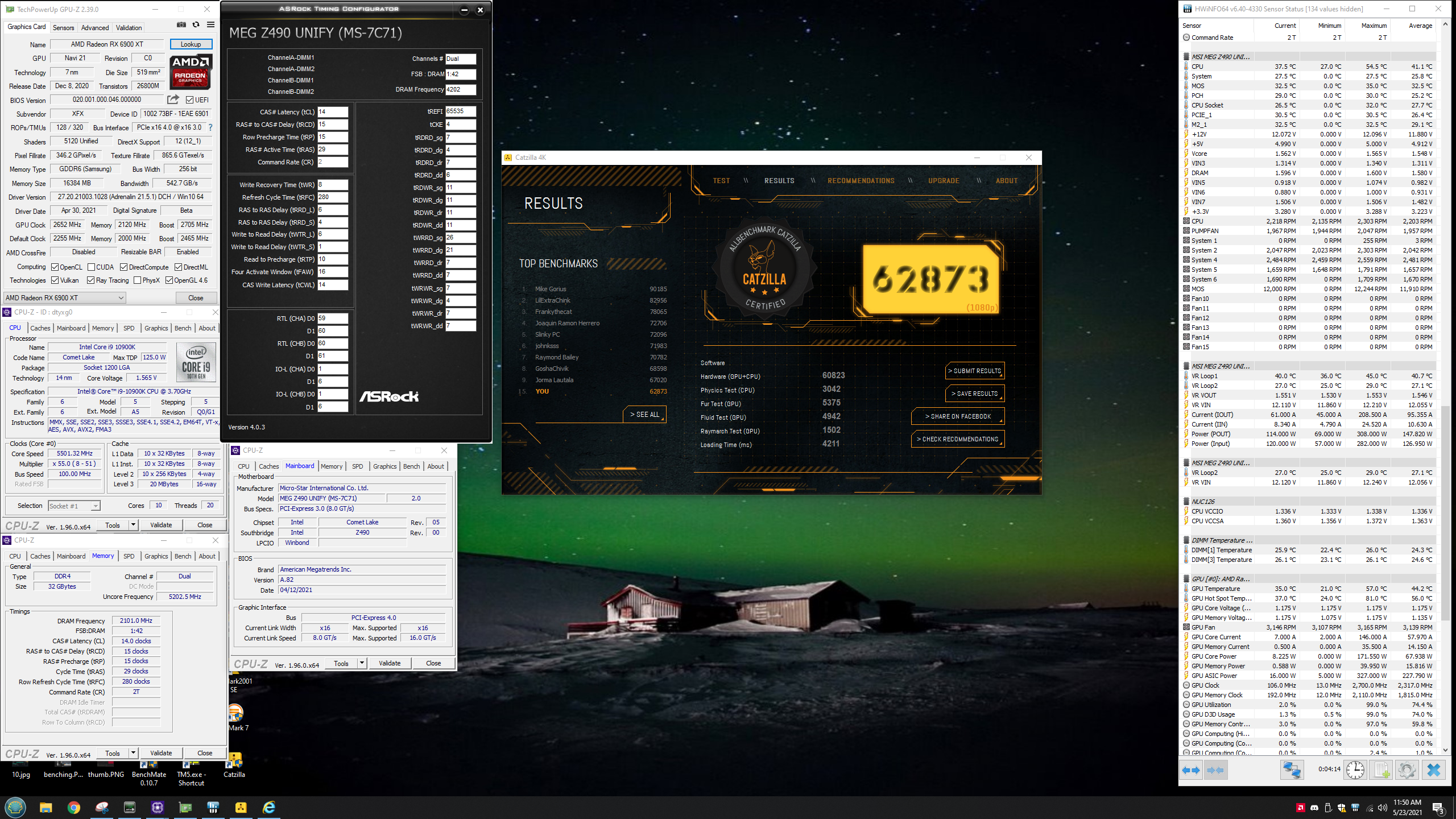Click the tREFI value field in Timing Configurator
The height and width of the screenshot is (819, 1456).
click(x=461, y=111)
